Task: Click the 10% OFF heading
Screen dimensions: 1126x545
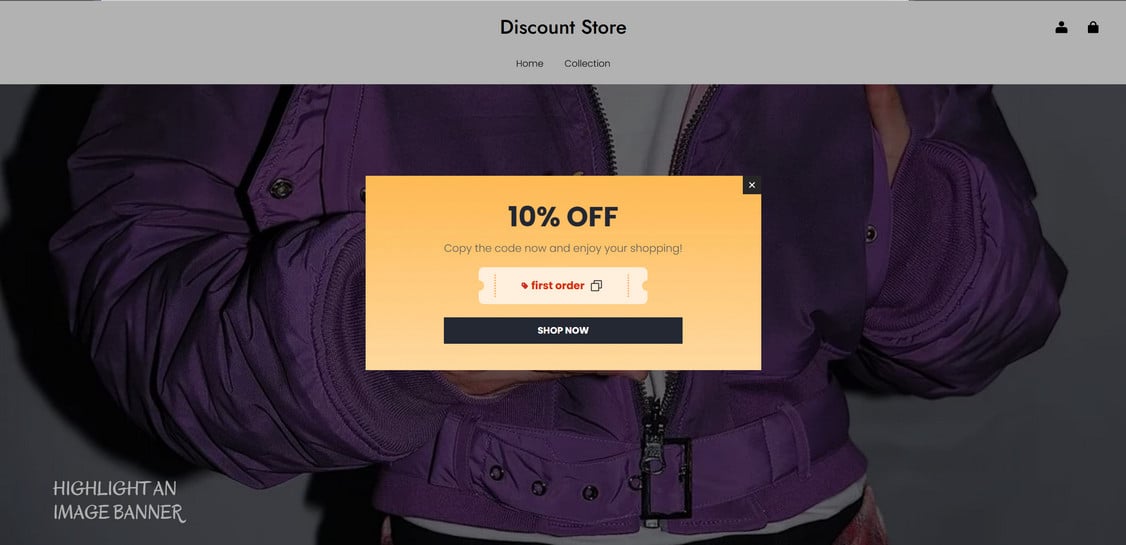Action: [563, 217]
